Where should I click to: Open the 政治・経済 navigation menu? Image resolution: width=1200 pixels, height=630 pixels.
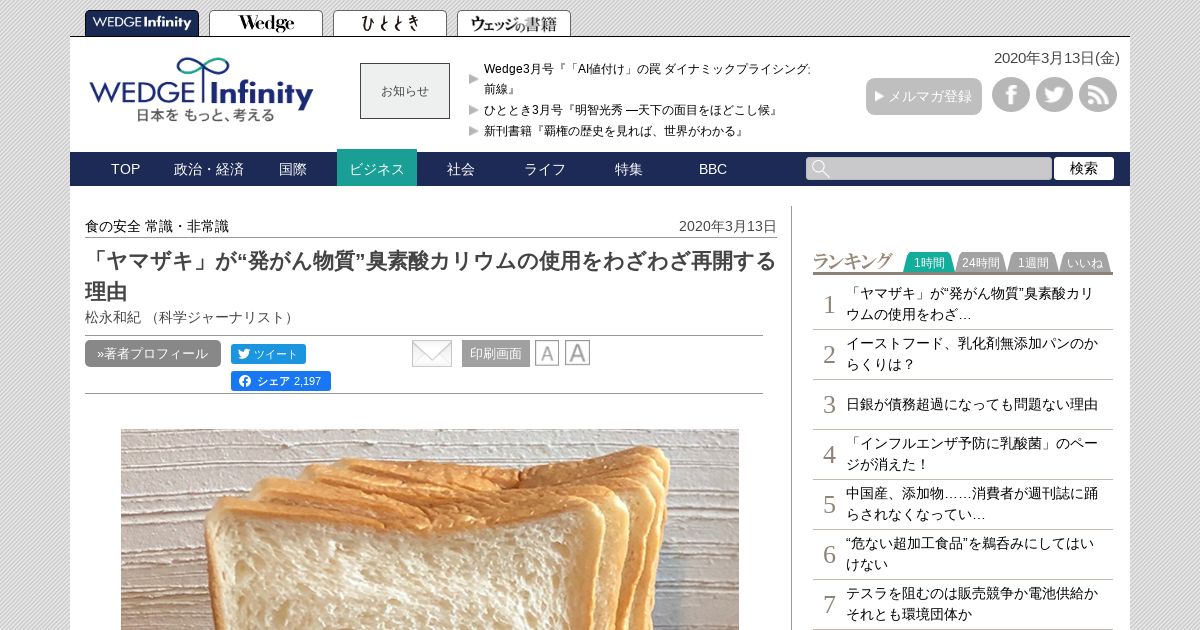click(209, 169)
